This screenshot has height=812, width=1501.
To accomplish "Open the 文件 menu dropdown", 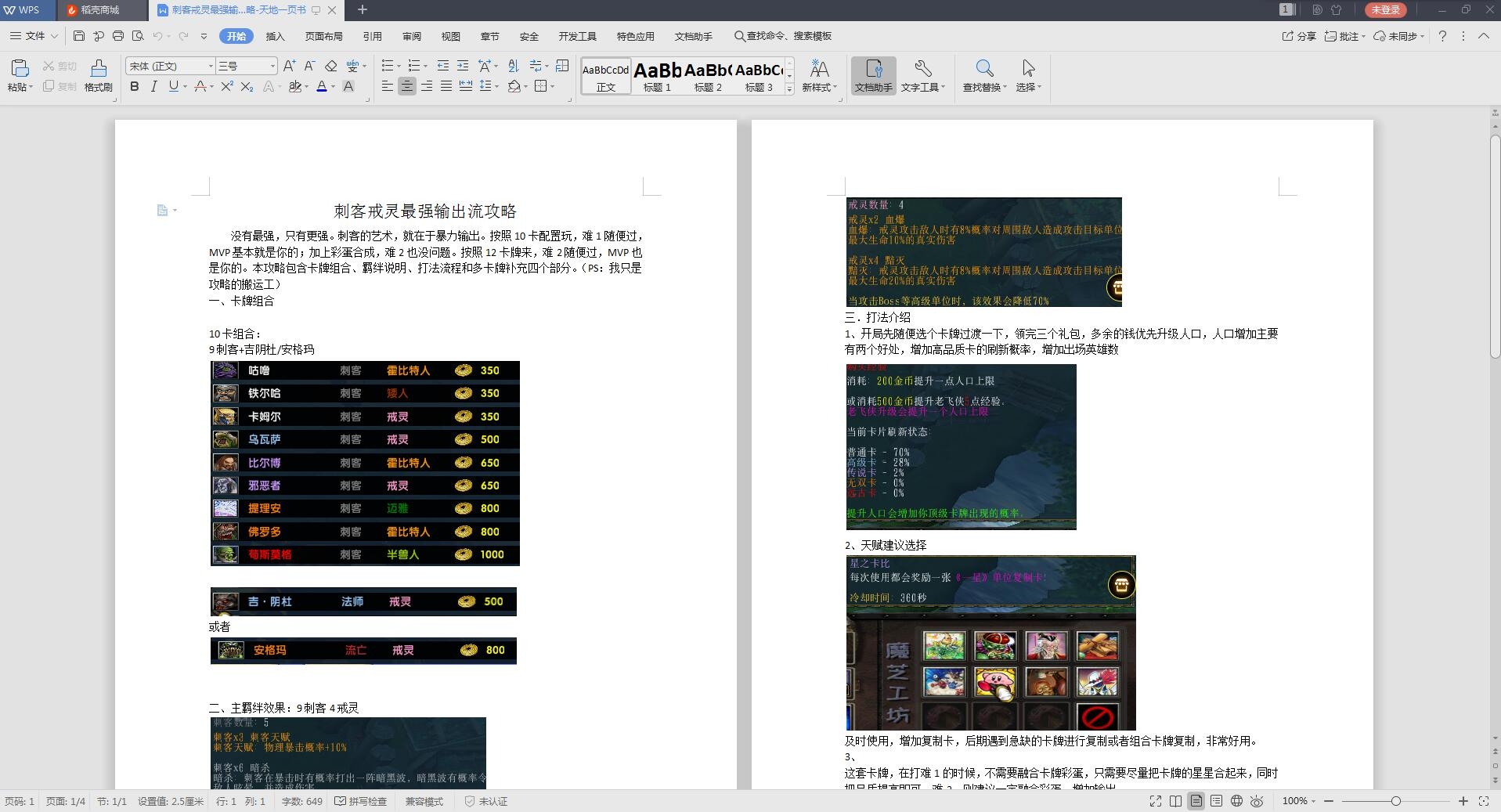I will (34, 36).
